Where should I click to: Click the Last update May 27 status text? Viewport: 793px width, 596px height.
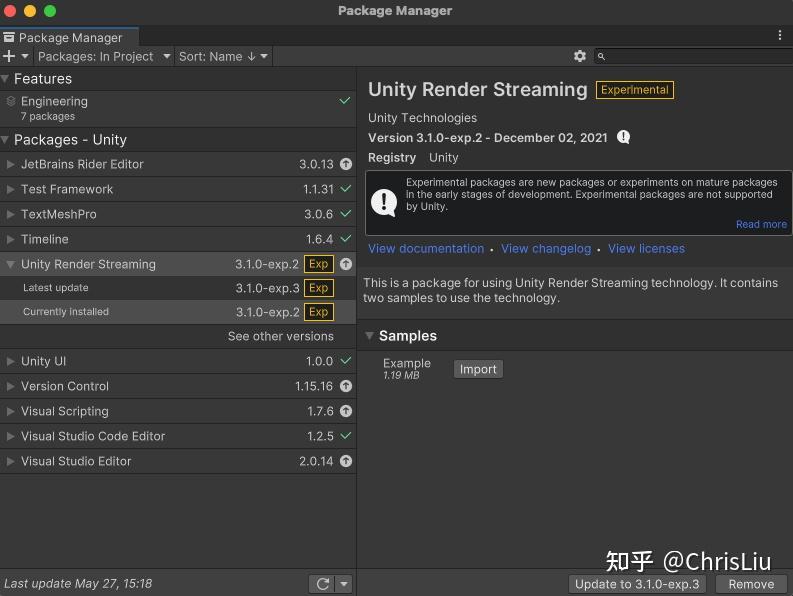(78, 583)
